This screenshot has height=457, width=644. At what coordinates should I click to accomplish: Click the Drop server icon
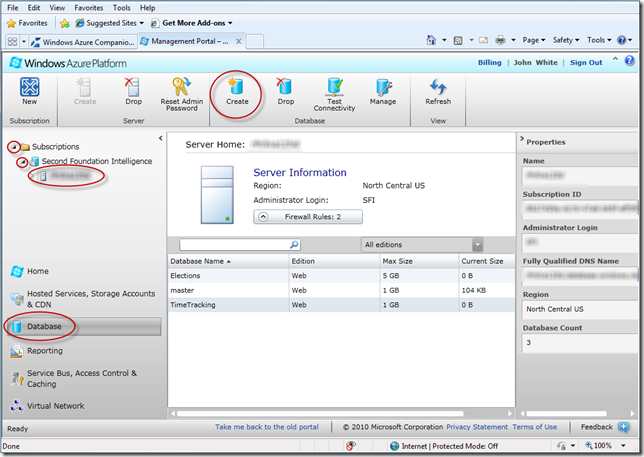tap(133, 87)
